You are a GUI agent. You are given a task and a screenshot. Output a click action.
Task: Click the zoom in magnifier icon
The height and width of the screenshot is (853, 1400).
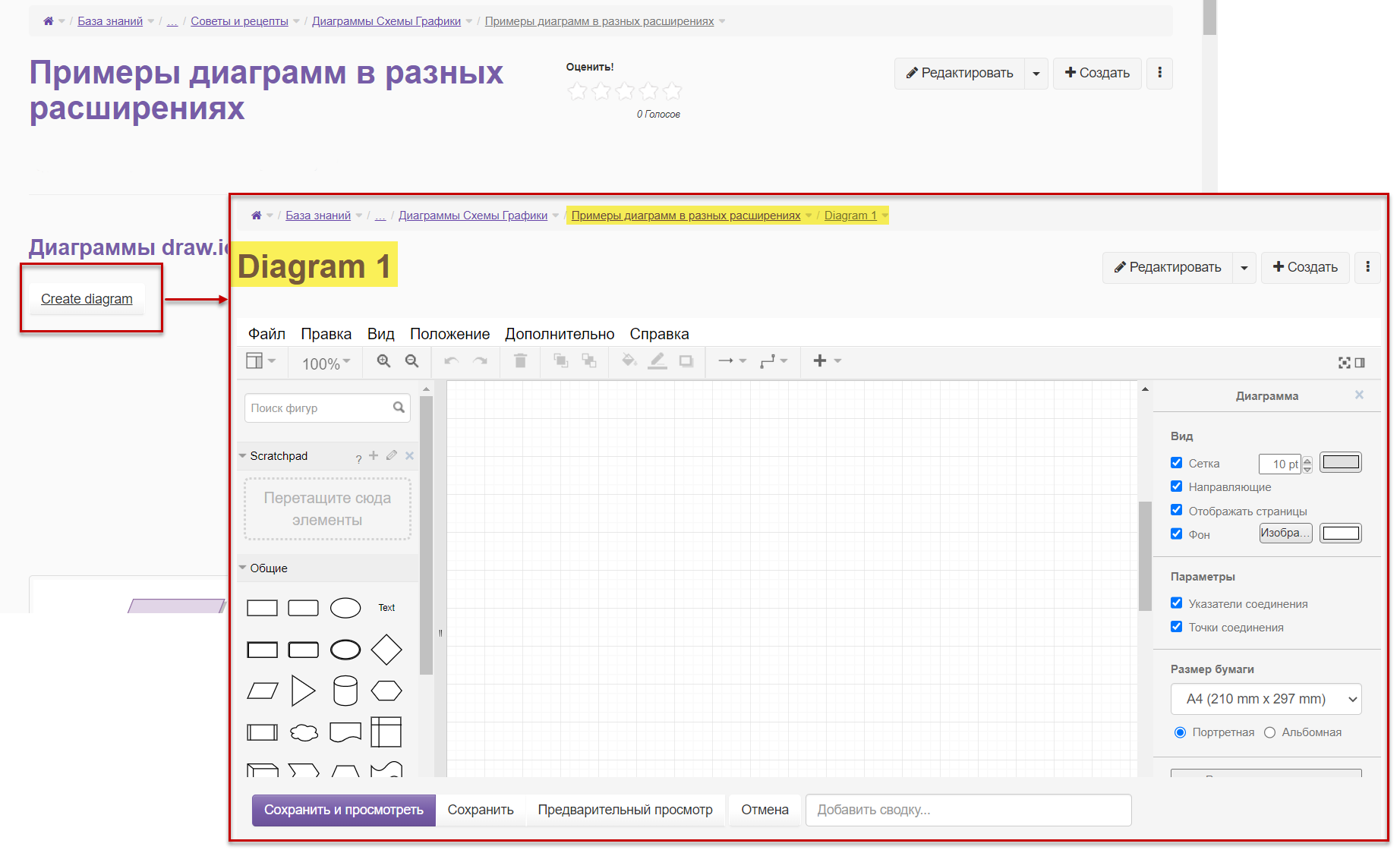[x=383, y=361]
